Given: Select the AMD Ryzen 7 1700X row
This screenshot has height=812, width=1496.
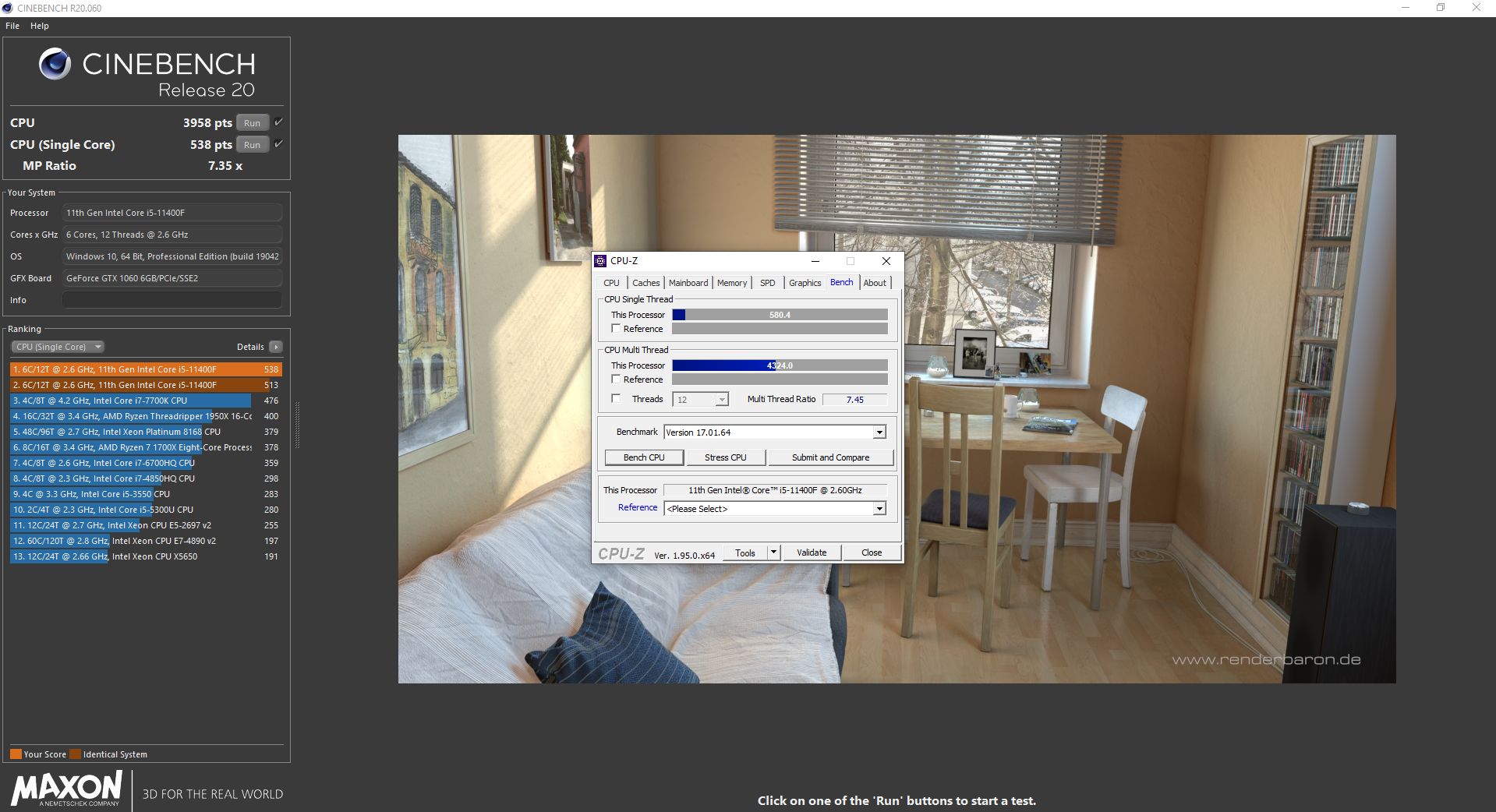Looking at the screenshot, I should (x=146, y=447).
